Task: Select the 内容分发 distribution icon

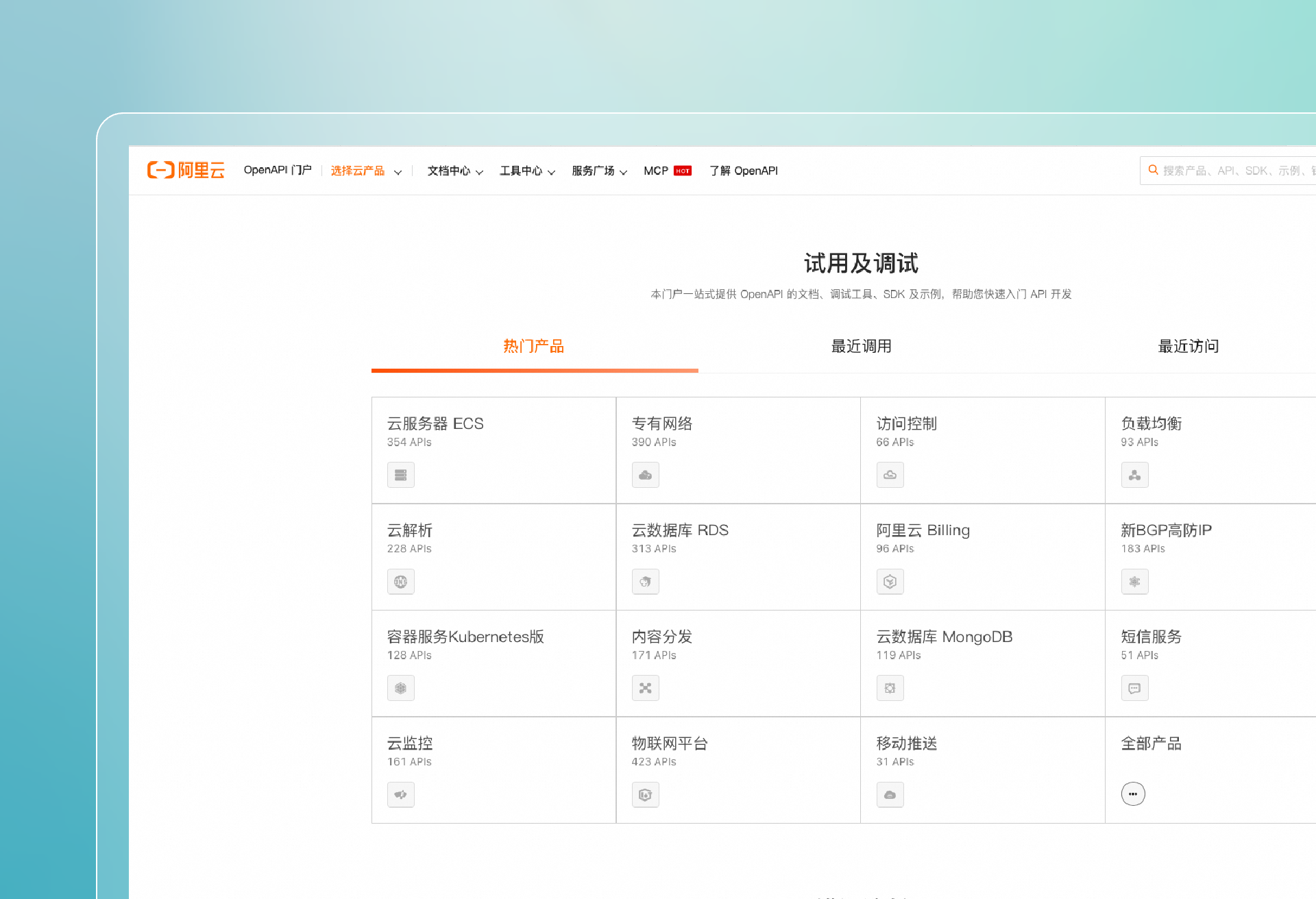Action: 645,688
